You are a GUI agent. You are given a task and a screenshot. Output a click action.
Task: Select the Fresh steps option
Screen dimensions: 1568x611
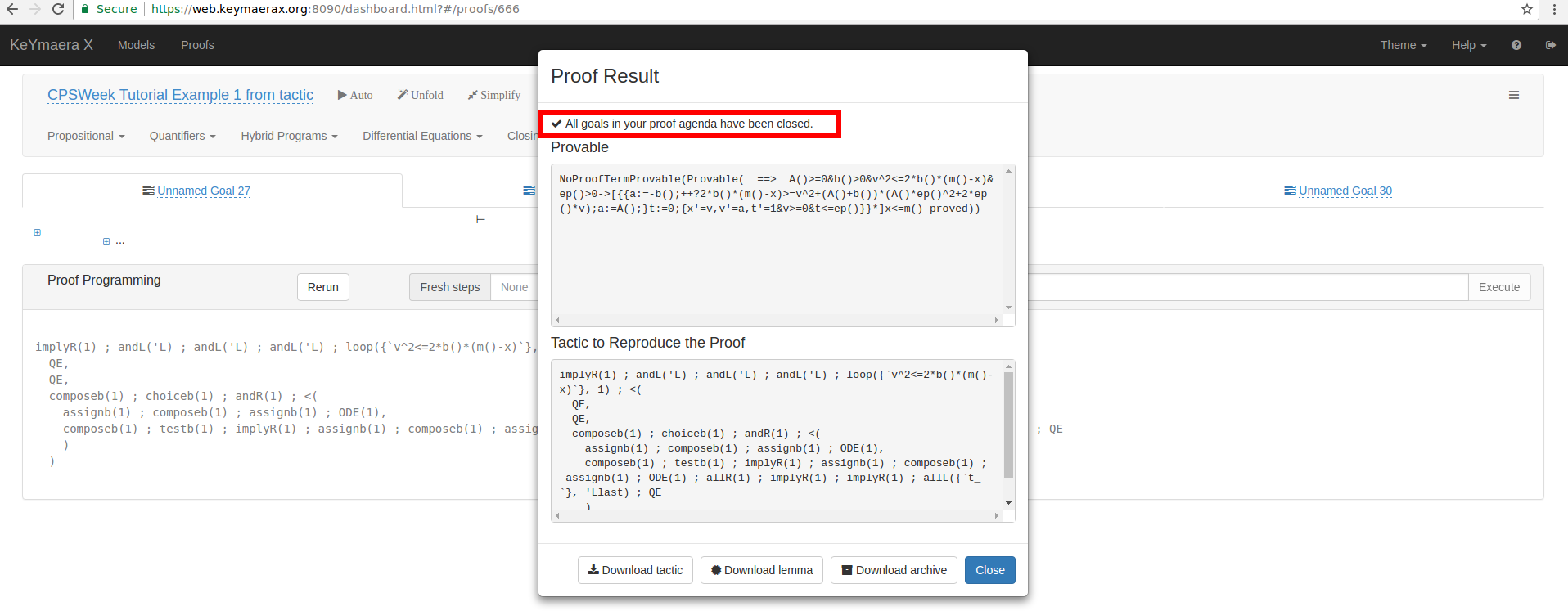point(449,287)
